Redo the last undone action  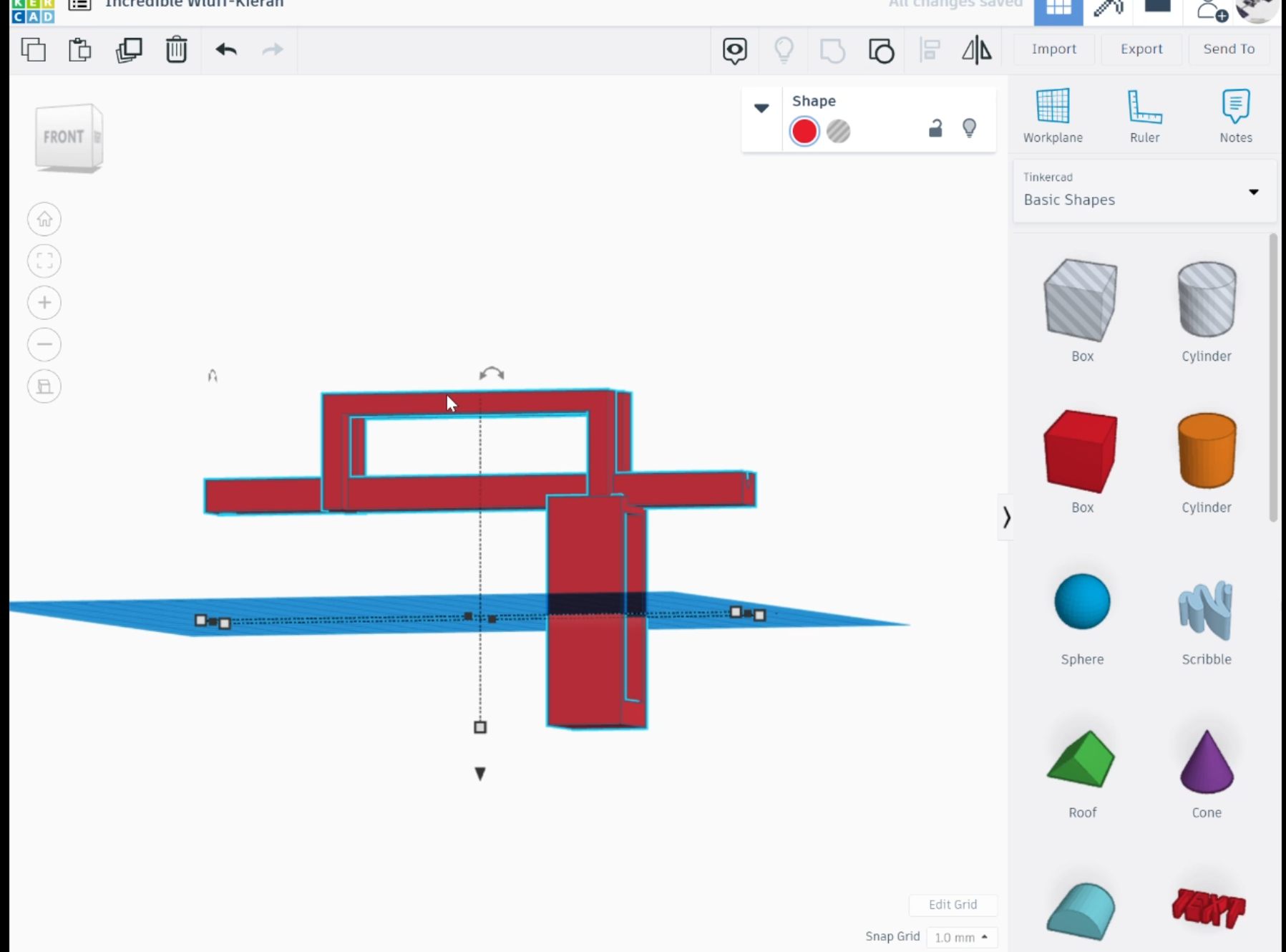(273, 49)
